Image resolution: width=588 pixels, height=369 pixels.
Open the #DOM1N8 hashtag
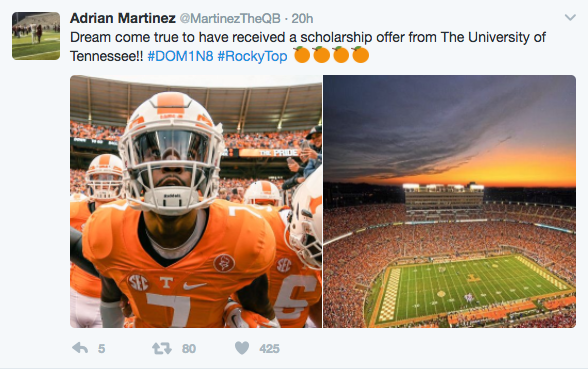[x=180, y=56]
